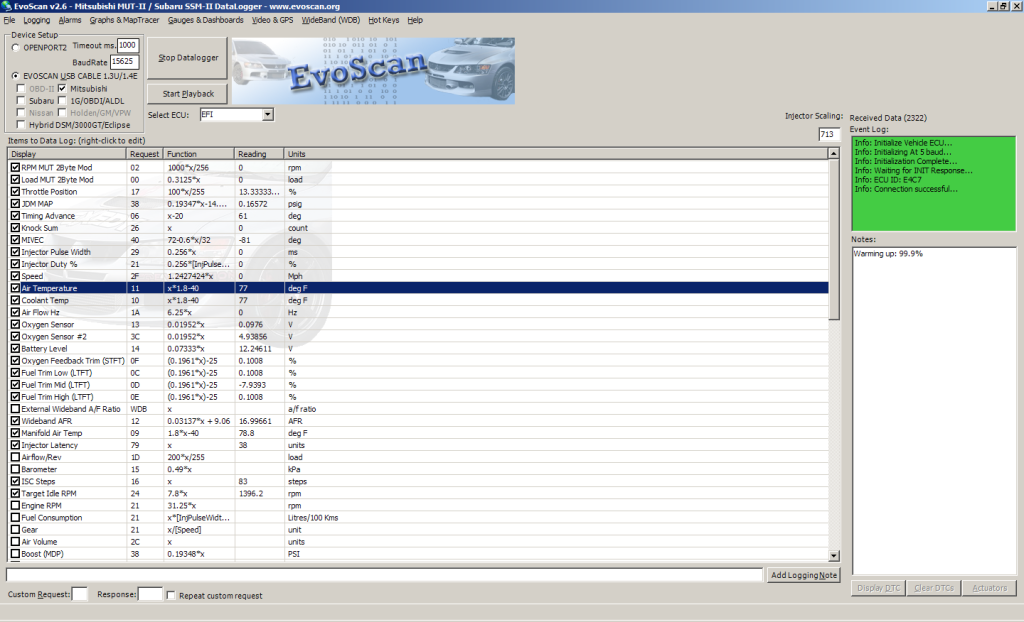Open Video & GPS menu
The width and height of the screenshot is (1024, 622).
272,20
